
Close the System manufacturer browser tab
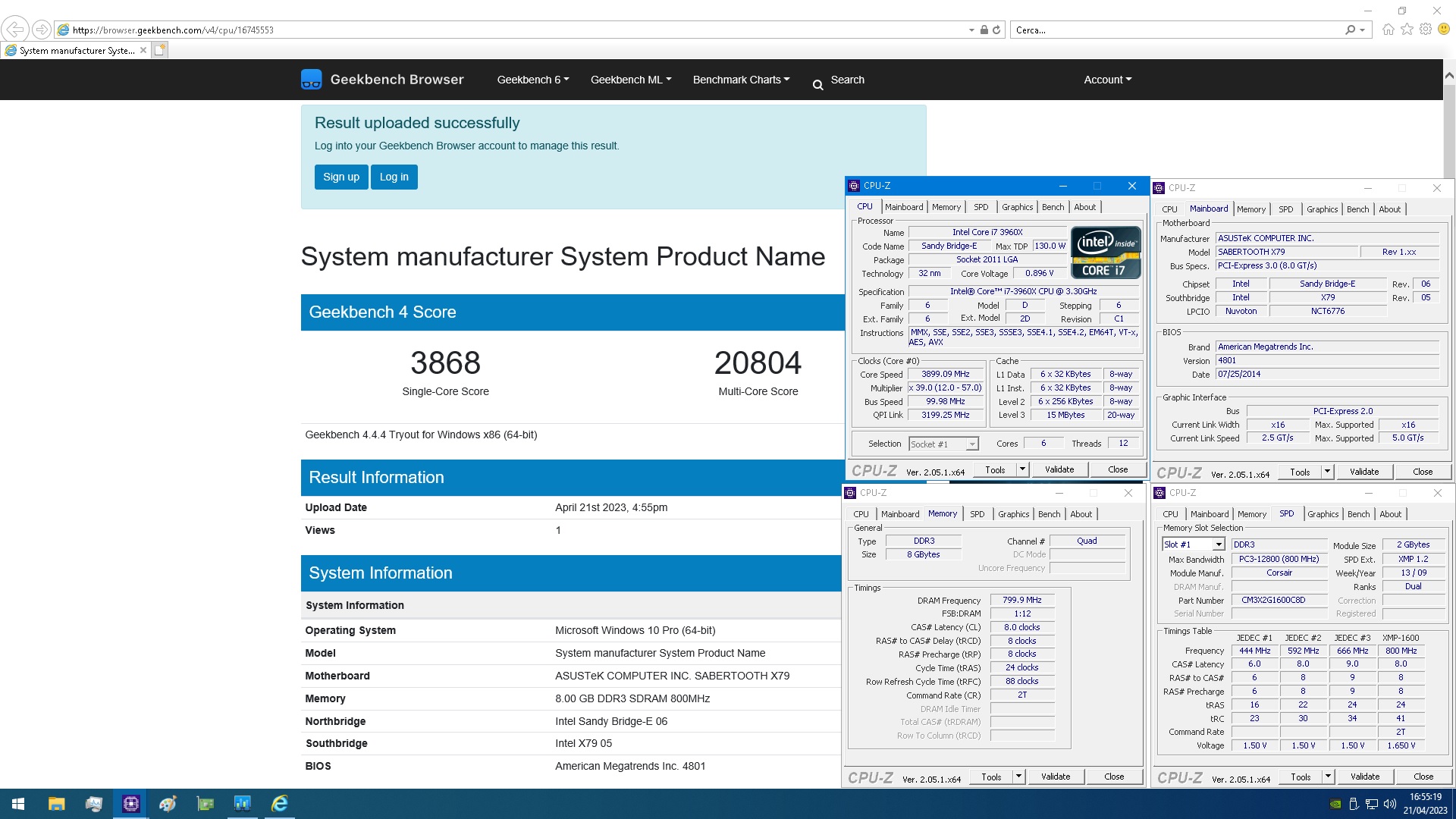tap(143, 50)
